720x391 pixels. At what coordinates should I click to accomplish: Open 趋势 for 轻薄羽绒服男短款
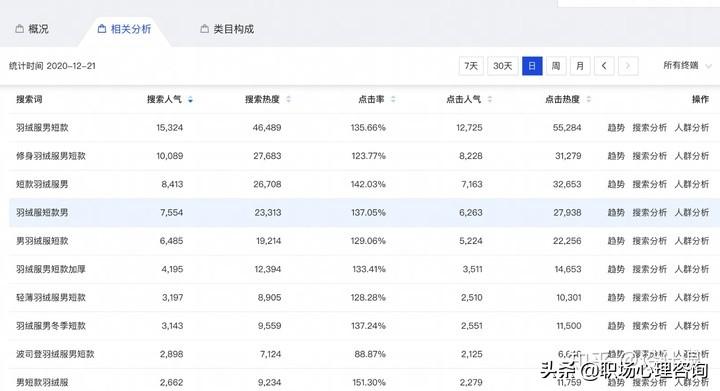616,298
